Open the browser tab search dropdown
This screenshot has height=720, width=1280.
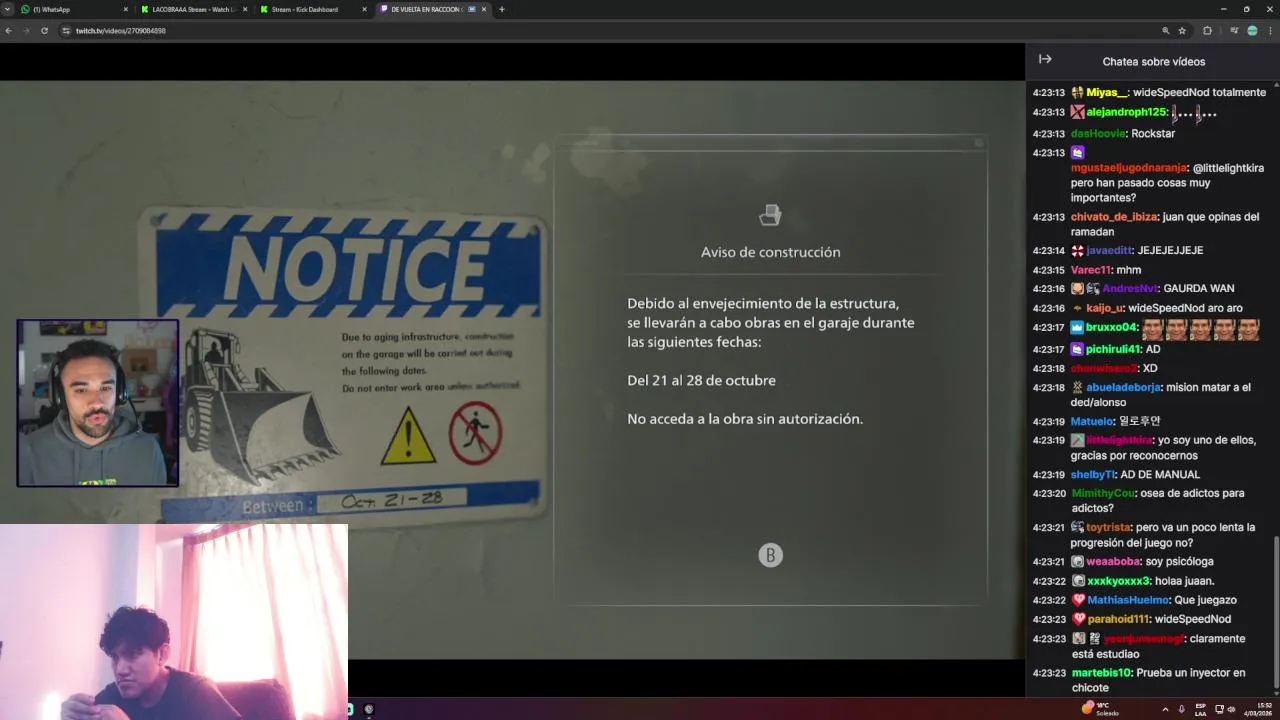(x=8, y=9)
